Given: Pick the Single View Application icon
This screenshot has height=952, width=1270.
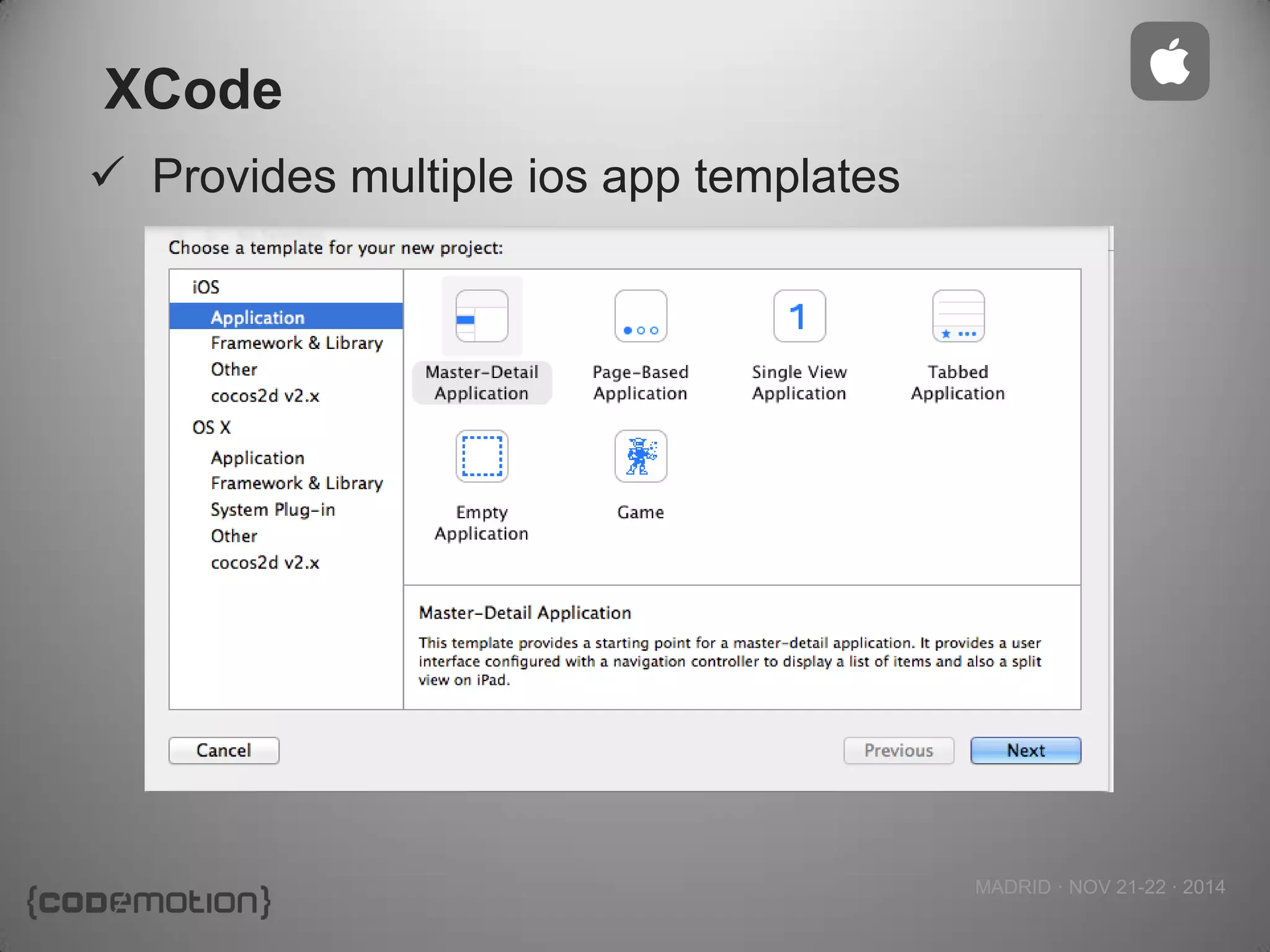Looking at the screenshot, I should pyautogui.click(x=799, y=316).
